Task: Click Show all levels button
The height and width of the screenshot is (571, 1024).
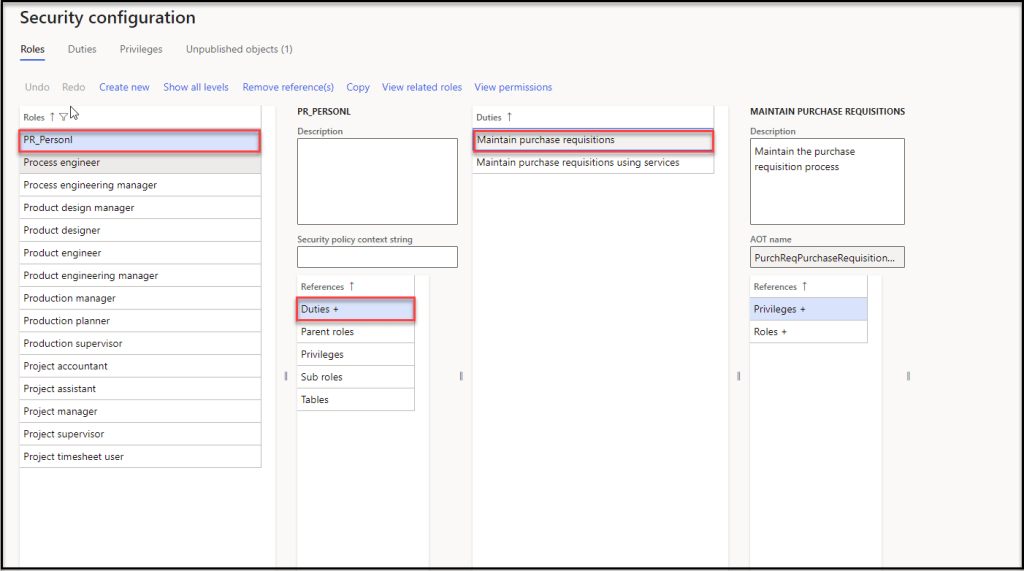Action: click(196, 87)
